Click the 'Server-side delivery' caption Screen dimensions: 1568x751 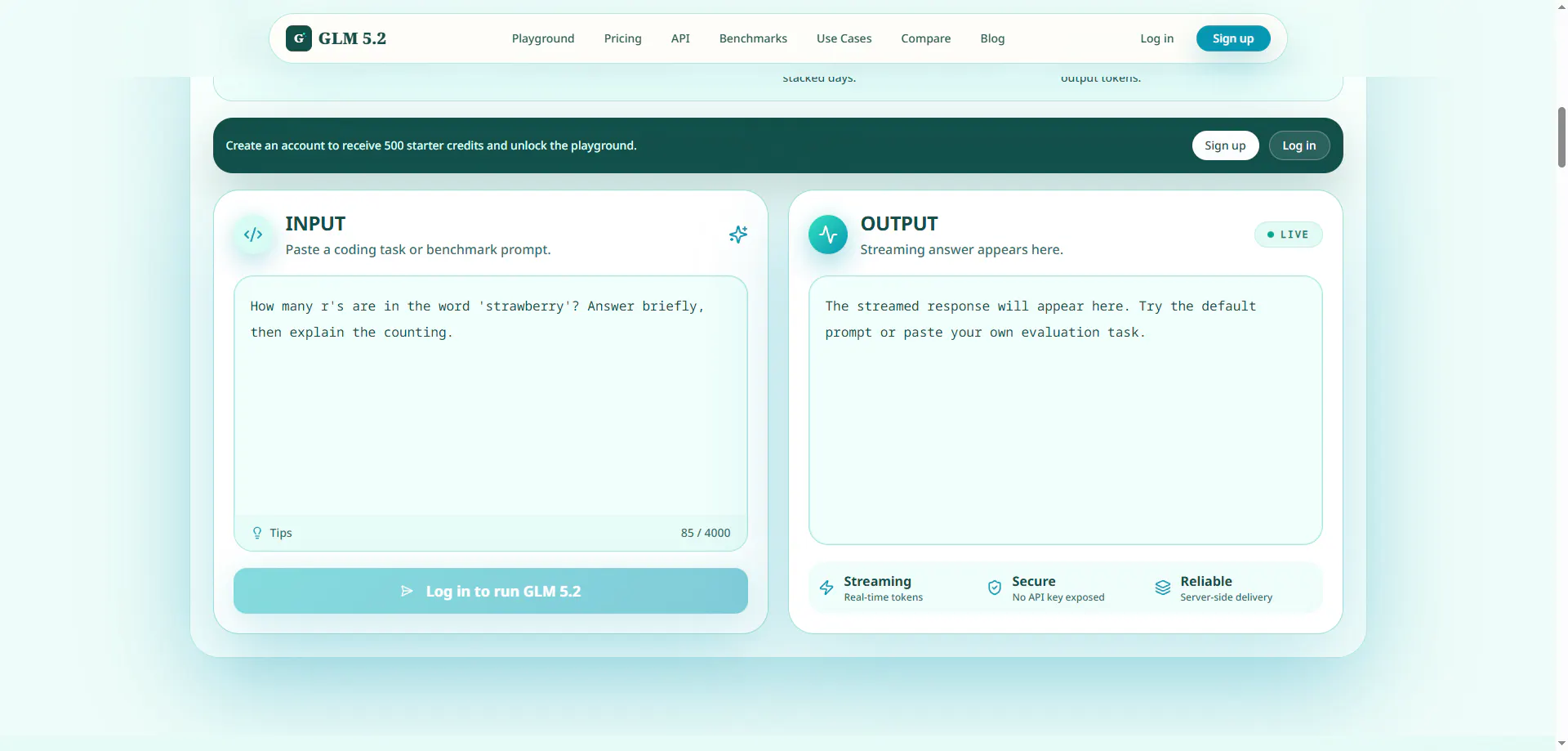[1227, 597]
